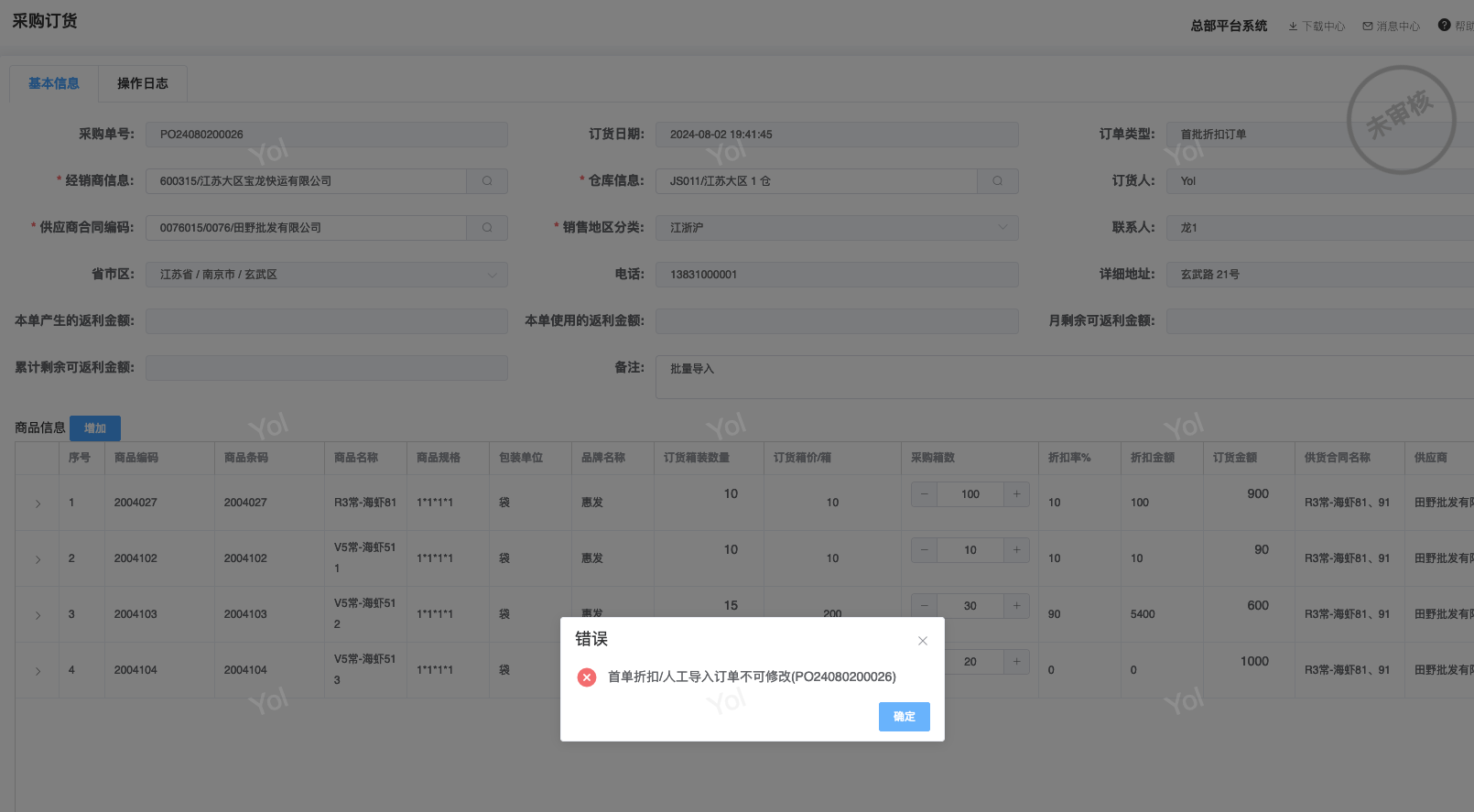Open the 销售地区分类 dropdown
1474x812 pixels.
tap(837, 228)
